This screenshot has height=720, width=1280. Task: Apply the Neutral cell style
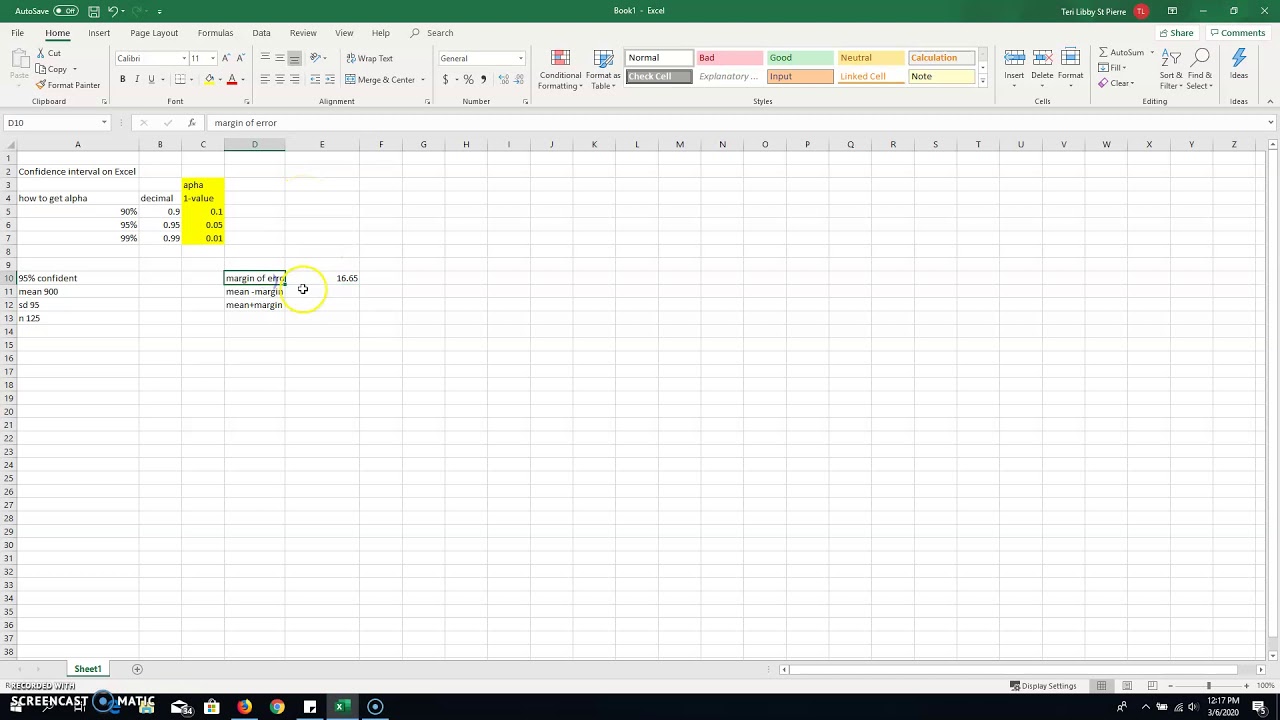click(x=871, y=58)
